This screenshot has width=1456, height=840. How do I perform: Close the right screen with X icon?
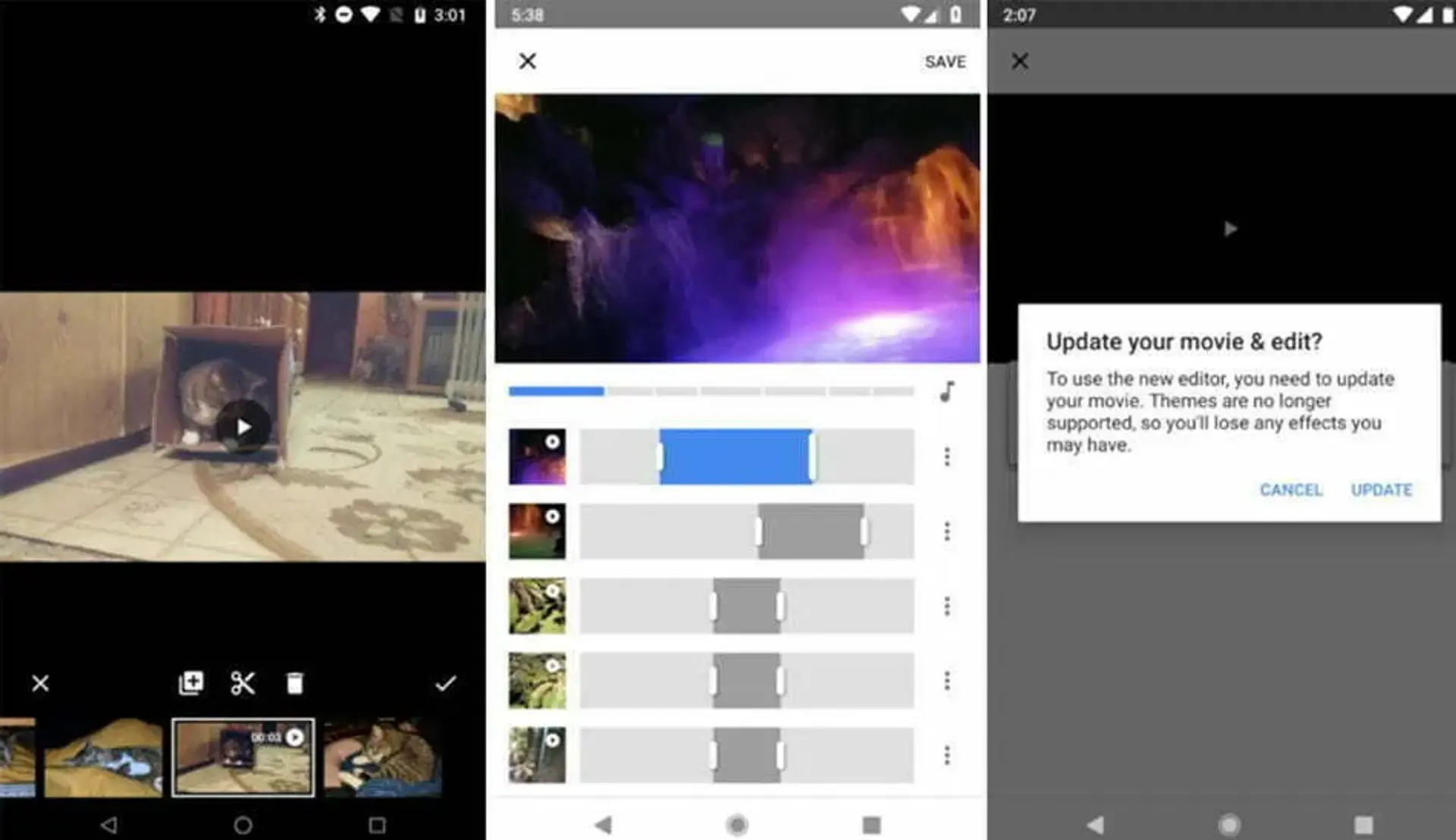tap(1020, 61)
